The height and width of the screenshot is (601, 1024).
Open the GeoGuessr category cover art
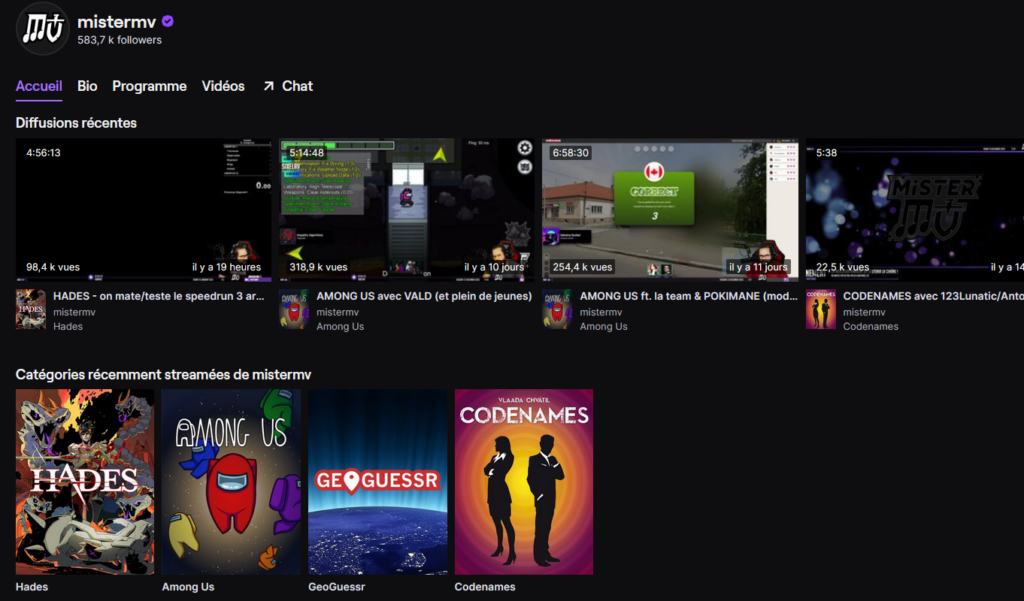[377, 482]
